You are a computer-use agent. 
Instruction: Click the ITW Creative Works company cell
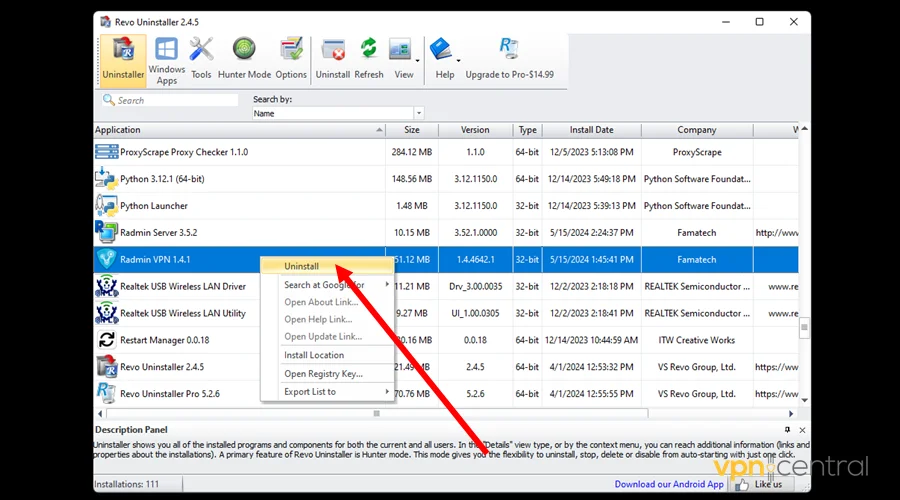tap(696, 340)
